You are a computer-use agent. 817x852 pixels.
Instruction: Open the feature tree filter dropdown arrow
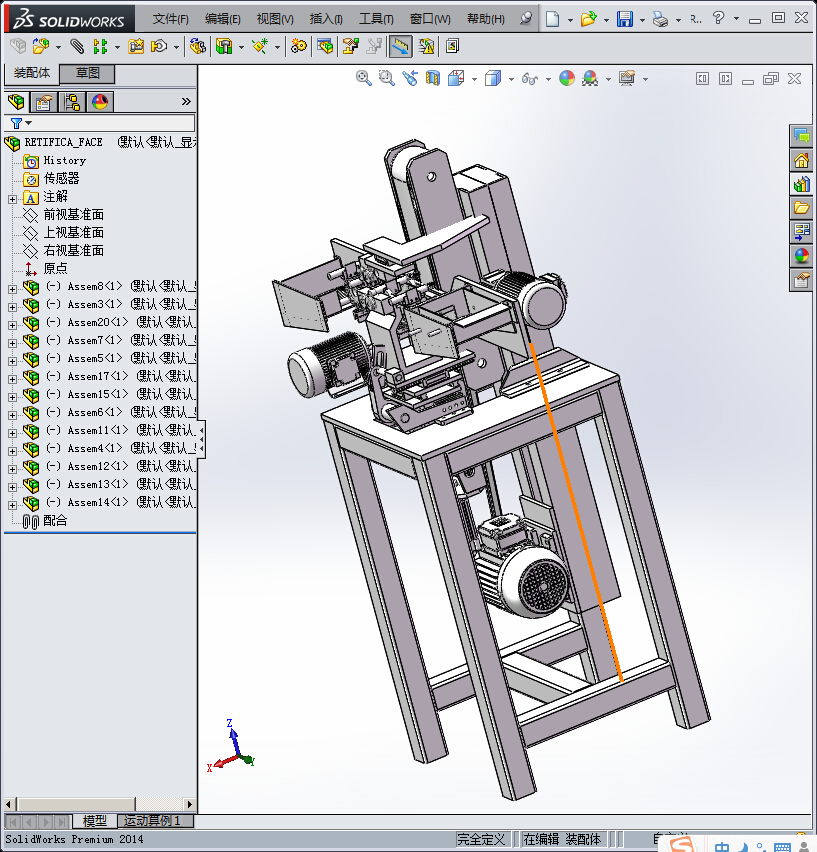pos(29,123)
